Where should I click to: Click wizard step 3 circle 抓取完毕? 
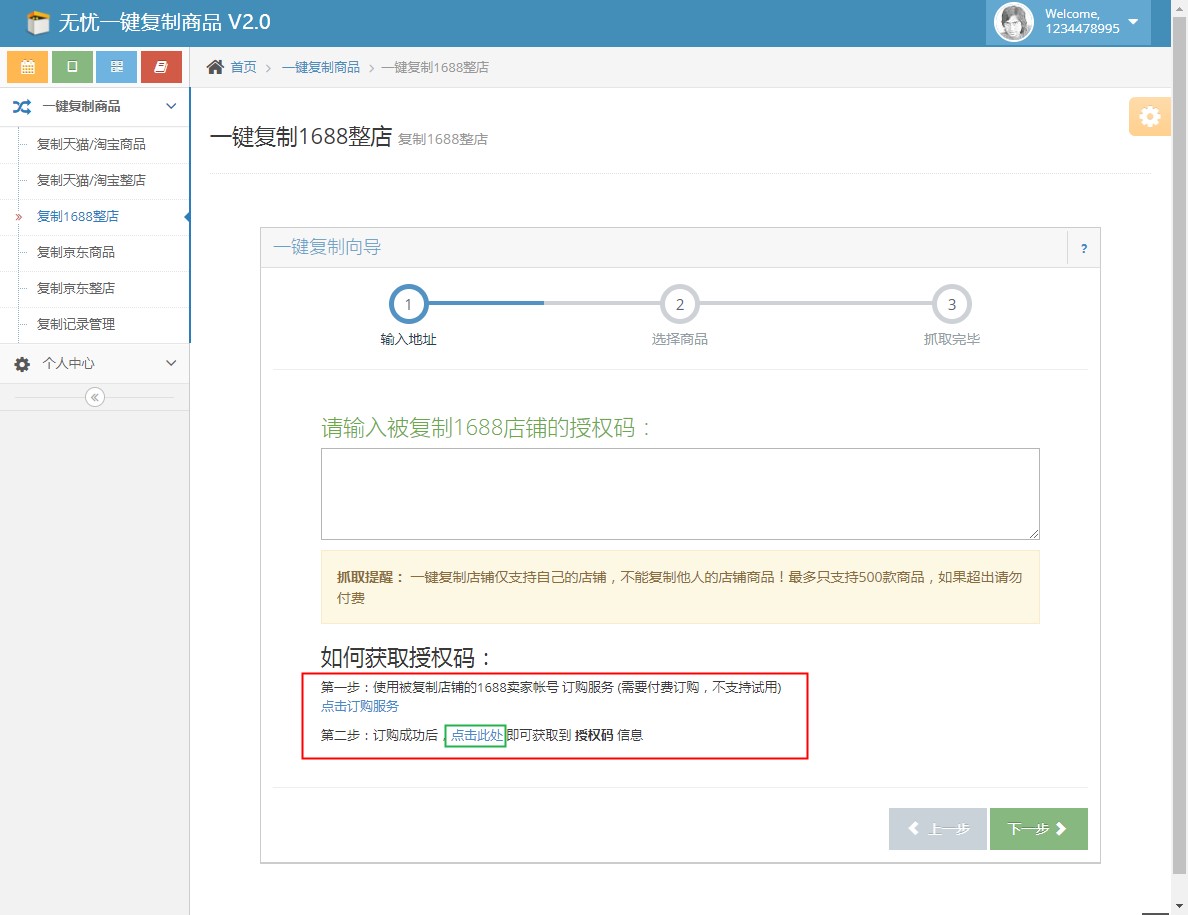[952, 304]
